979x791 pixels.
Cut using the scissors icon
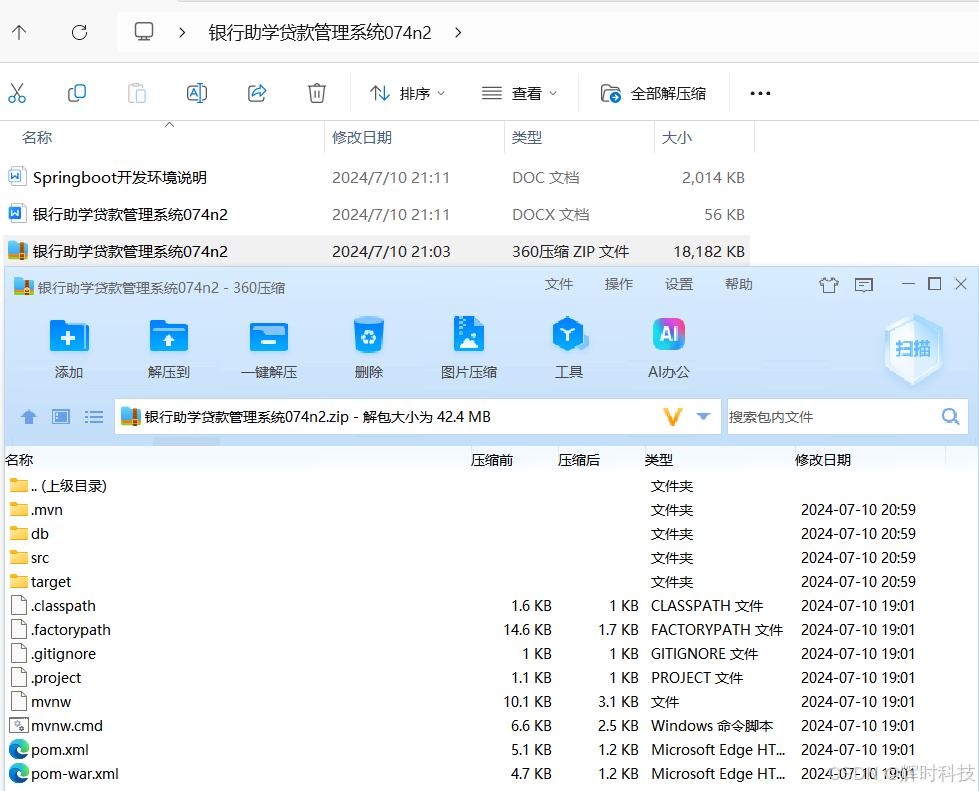tap(17, 94)
